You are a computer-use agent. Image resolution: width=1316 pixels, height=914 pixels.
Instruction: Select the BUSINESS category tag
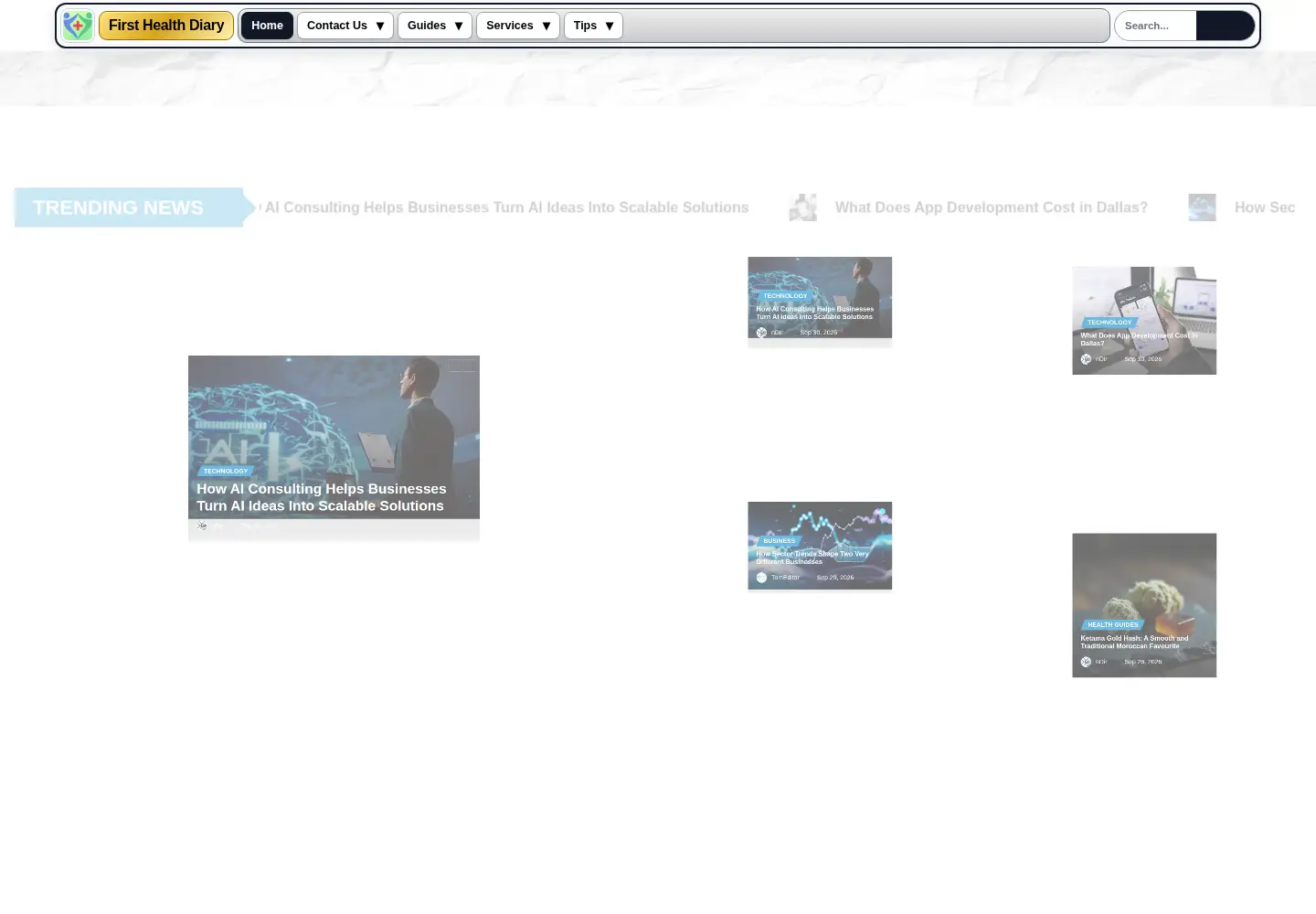tap(779, 540)
